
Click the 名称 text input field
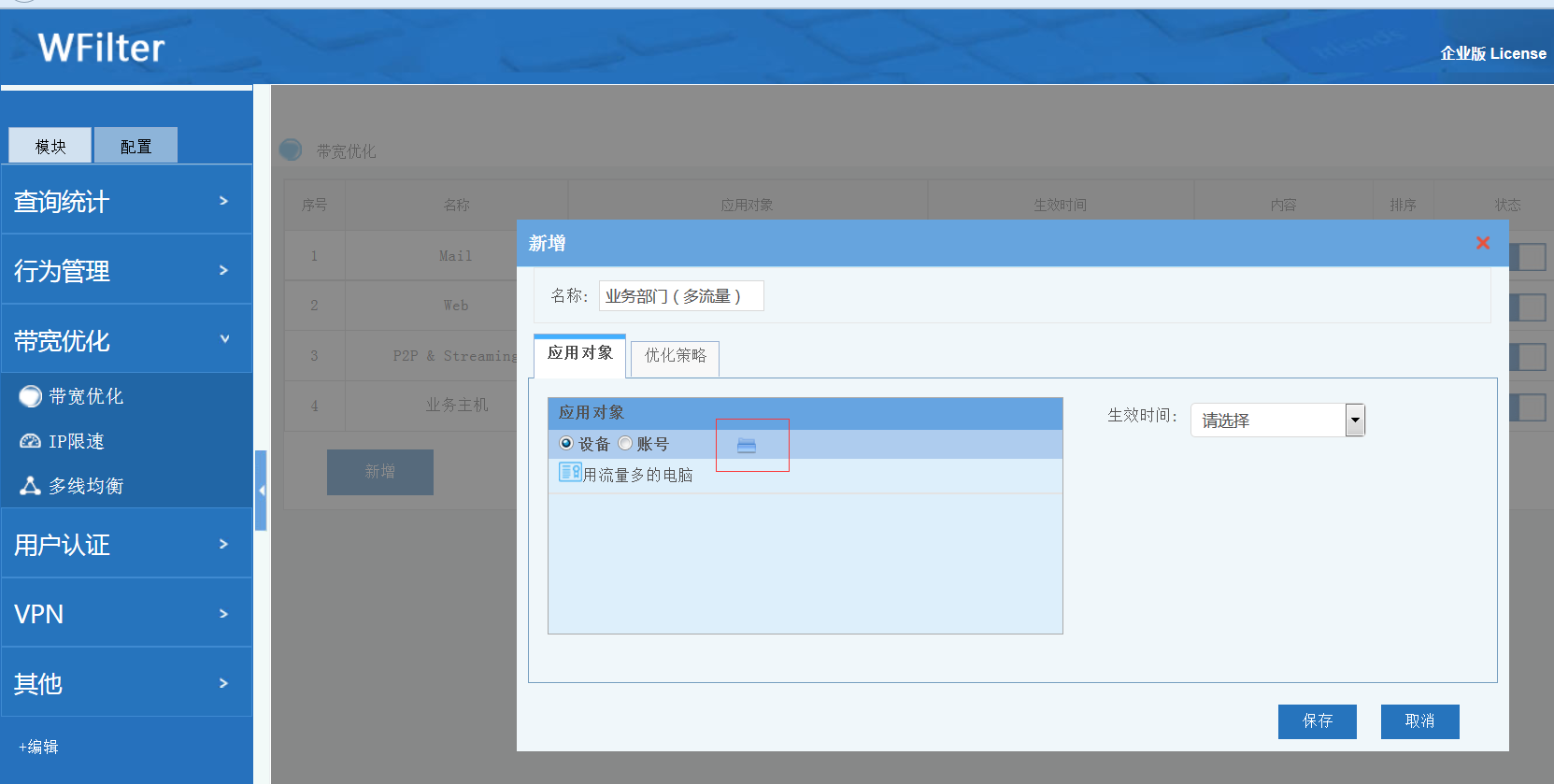point(680,296)
